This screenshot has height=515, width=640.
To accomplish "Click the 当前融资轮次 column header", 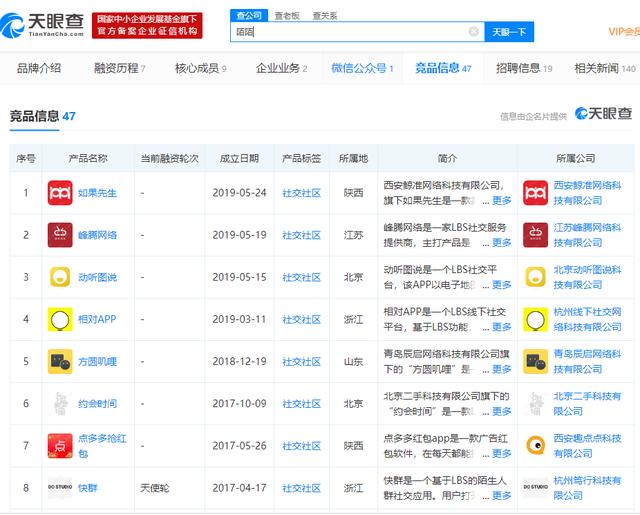I will [x=169, y=158].
